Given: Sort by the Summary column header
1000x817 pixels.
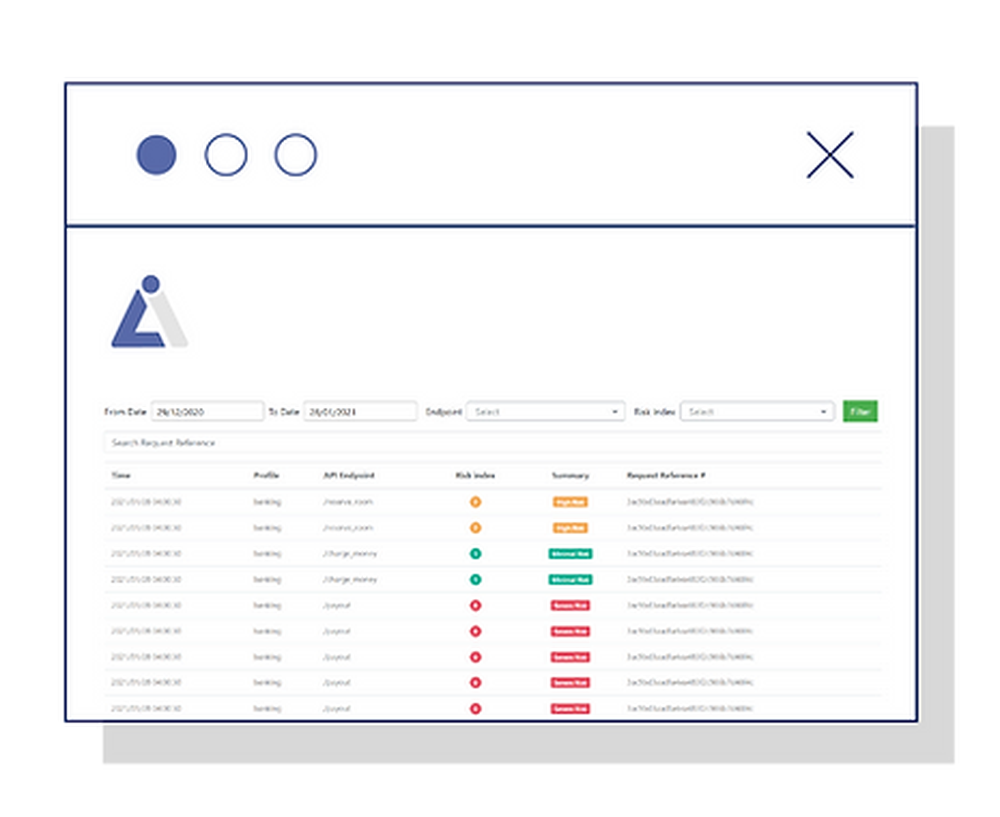Looking at the screenshot, I should [x=570, y=475].
